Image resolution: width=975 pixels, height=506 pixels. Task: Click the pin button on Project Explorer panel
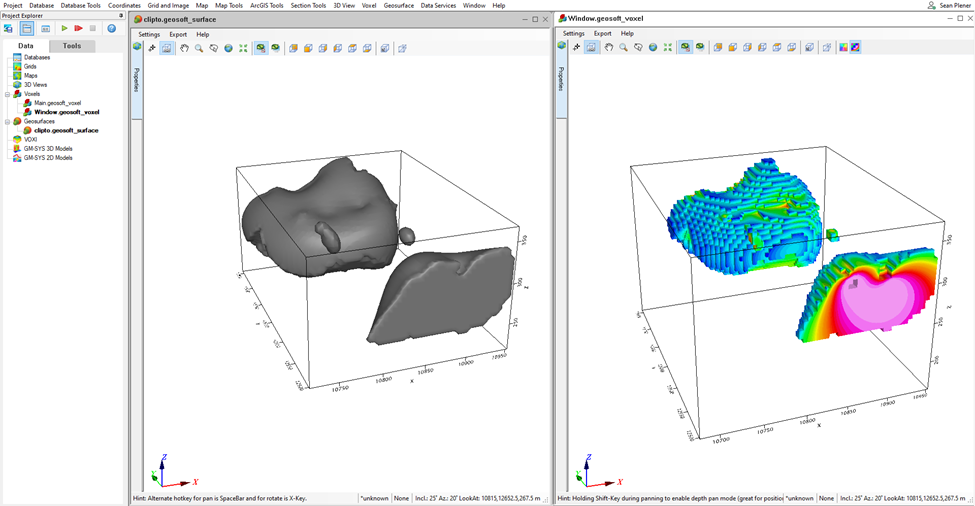(120, 16)
